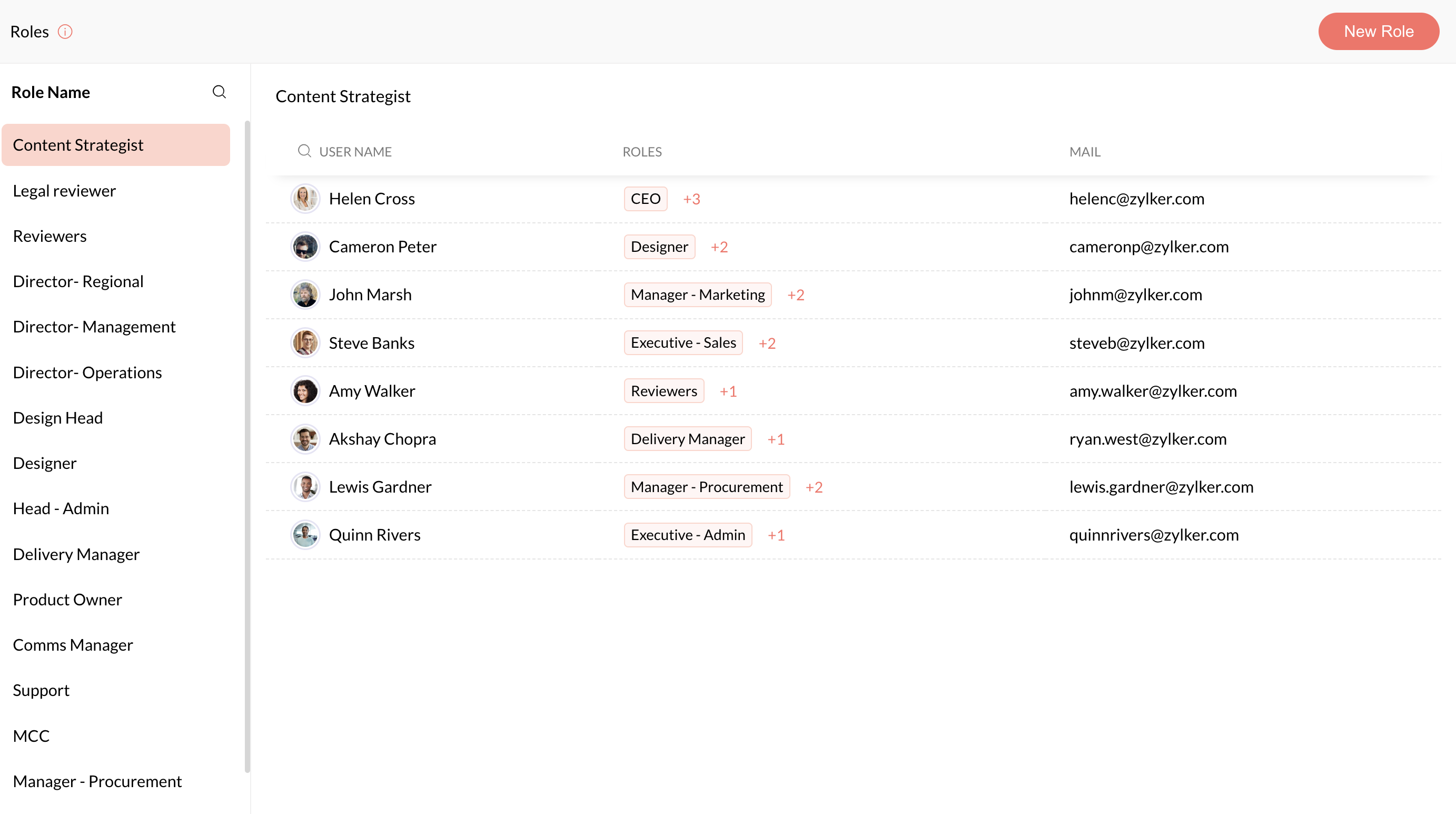The image size is (1456, 814).
Task: Select Director- Operations role in list
Action: (x=87, y=372)
